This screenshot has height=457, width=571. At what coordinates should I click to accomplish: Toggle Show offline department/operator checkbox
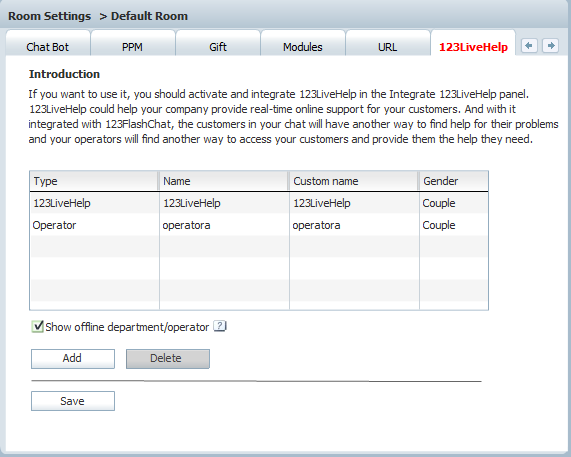[x=38, y=326]
